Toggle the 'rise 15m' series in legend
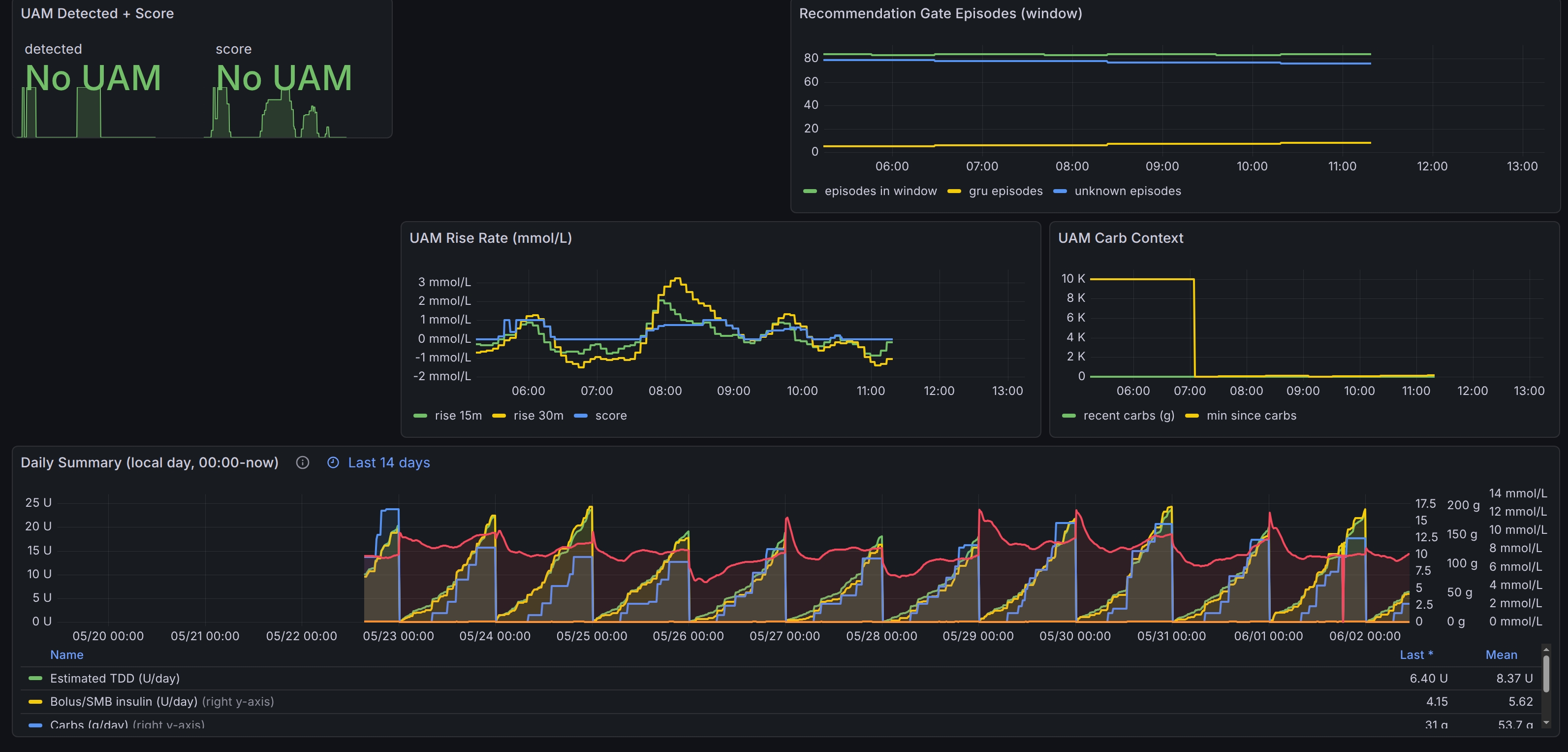 [x=458, y=416]
